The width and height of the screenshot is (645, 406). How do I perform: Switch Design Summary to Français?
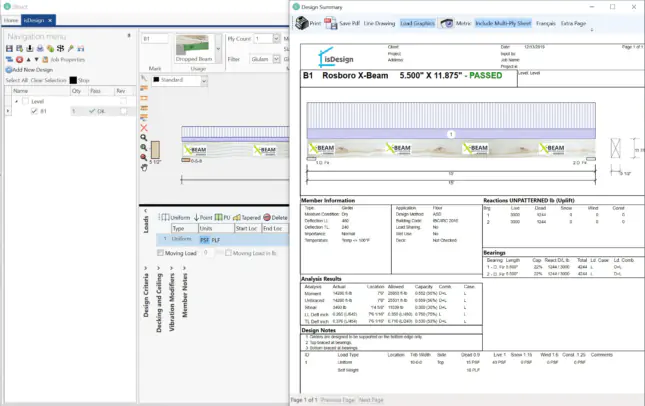[546, 23]
